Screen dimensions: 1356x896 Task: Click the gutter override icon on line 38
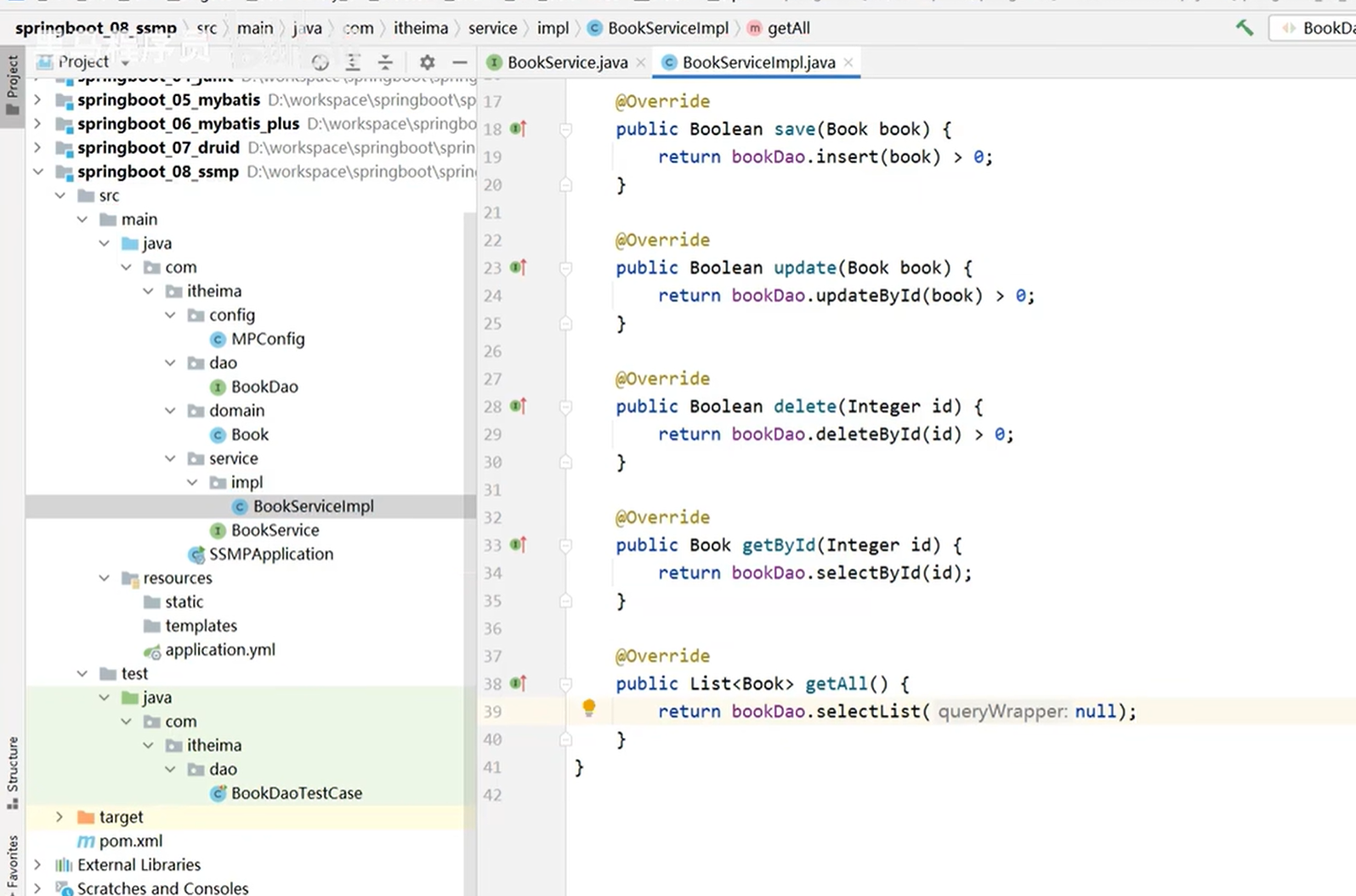coord(518,683)
